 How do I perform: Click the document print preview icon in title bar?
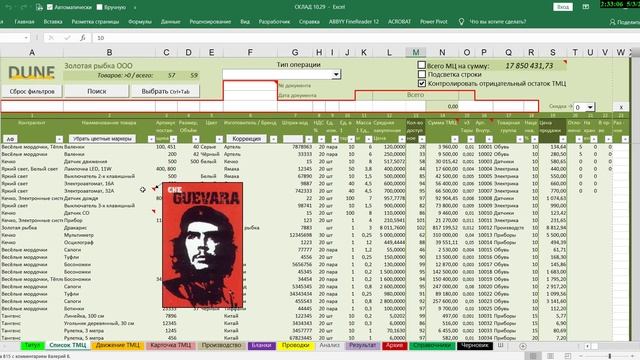pyautogui.click(x=39, y=7)
